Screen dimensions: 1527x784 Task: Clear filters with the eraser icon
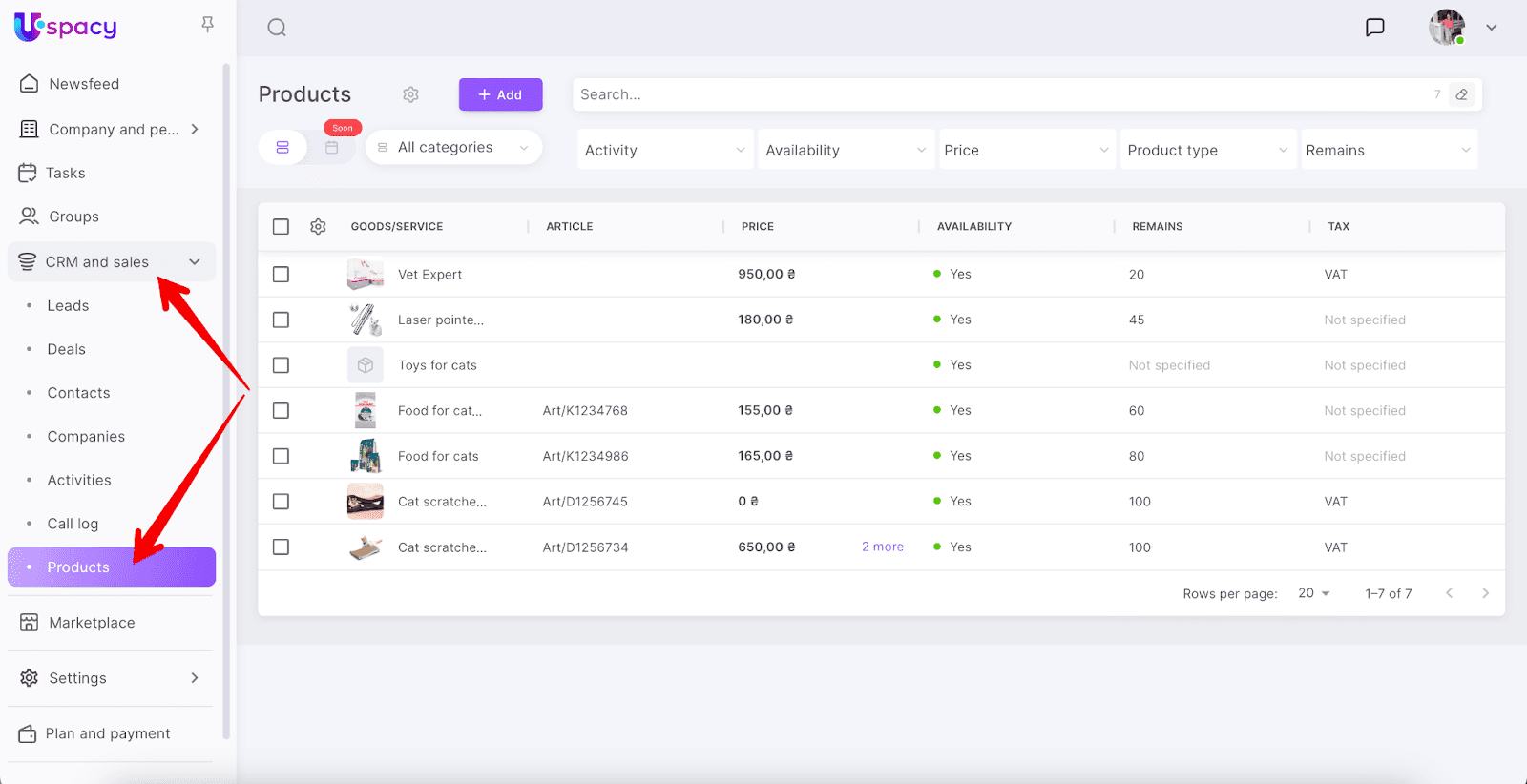coord(1461,94)
